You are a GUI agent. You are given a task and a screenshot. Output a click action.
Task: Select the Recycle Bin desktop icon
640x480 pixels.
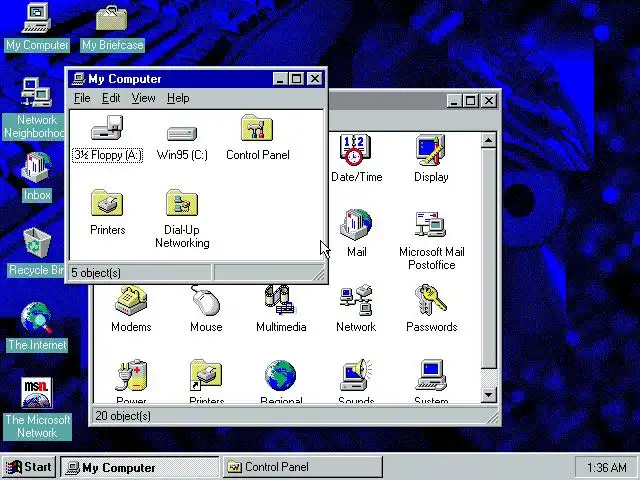coord(37,243)
